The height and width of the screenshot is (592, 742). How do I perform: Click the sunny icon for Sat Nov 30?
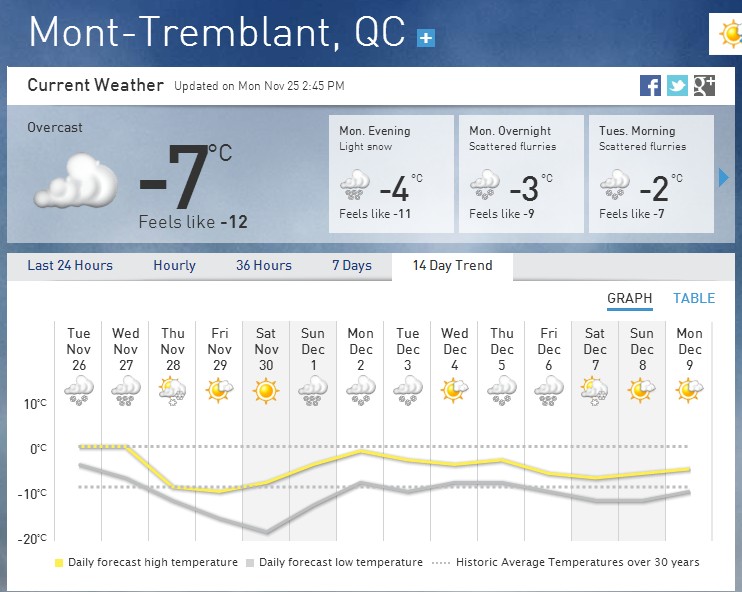click(x=266, y=391)
